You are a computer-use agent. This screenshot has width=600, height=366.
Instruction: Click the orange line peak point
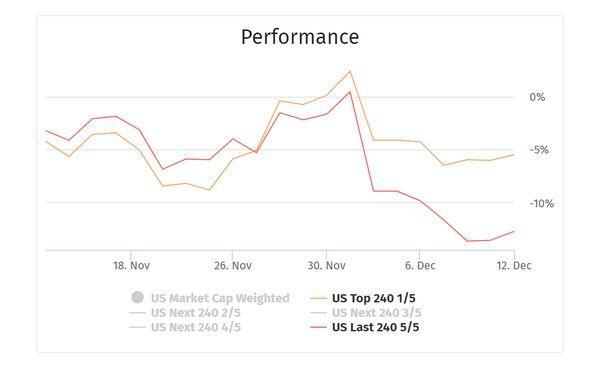pyautogui.click(x=349, y=71)
